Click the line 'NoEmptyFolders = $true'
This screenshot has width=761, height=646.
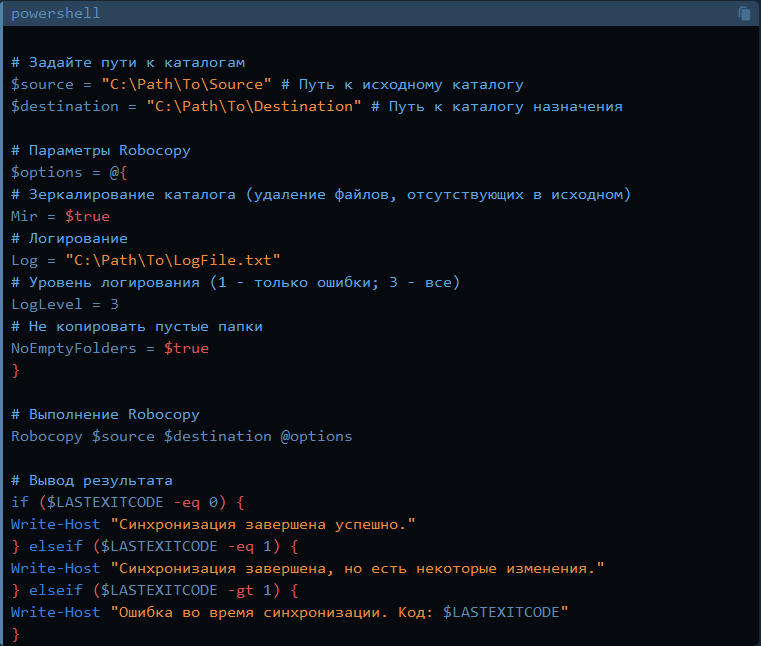(x=110, y=348)
